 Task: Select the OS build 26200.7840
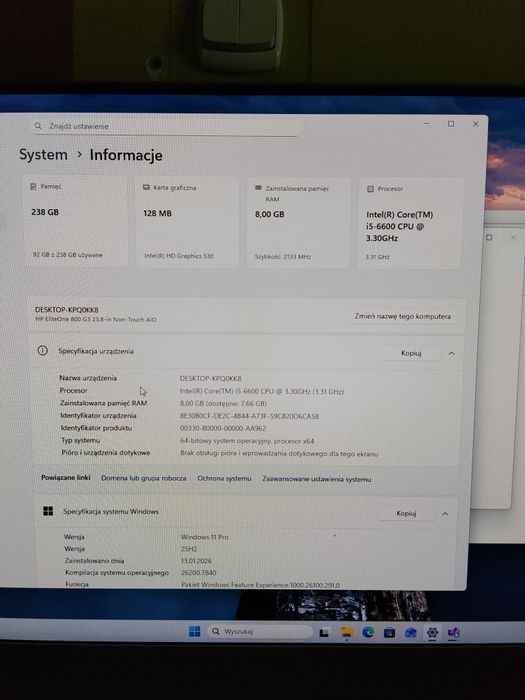click(x=199, y=572)
